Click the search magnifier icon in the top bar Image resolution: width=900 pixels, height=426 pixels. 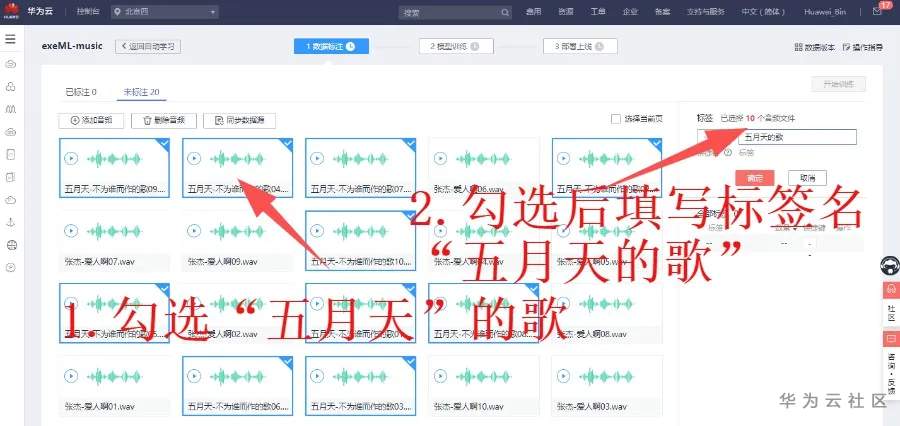tap(505, 13)
